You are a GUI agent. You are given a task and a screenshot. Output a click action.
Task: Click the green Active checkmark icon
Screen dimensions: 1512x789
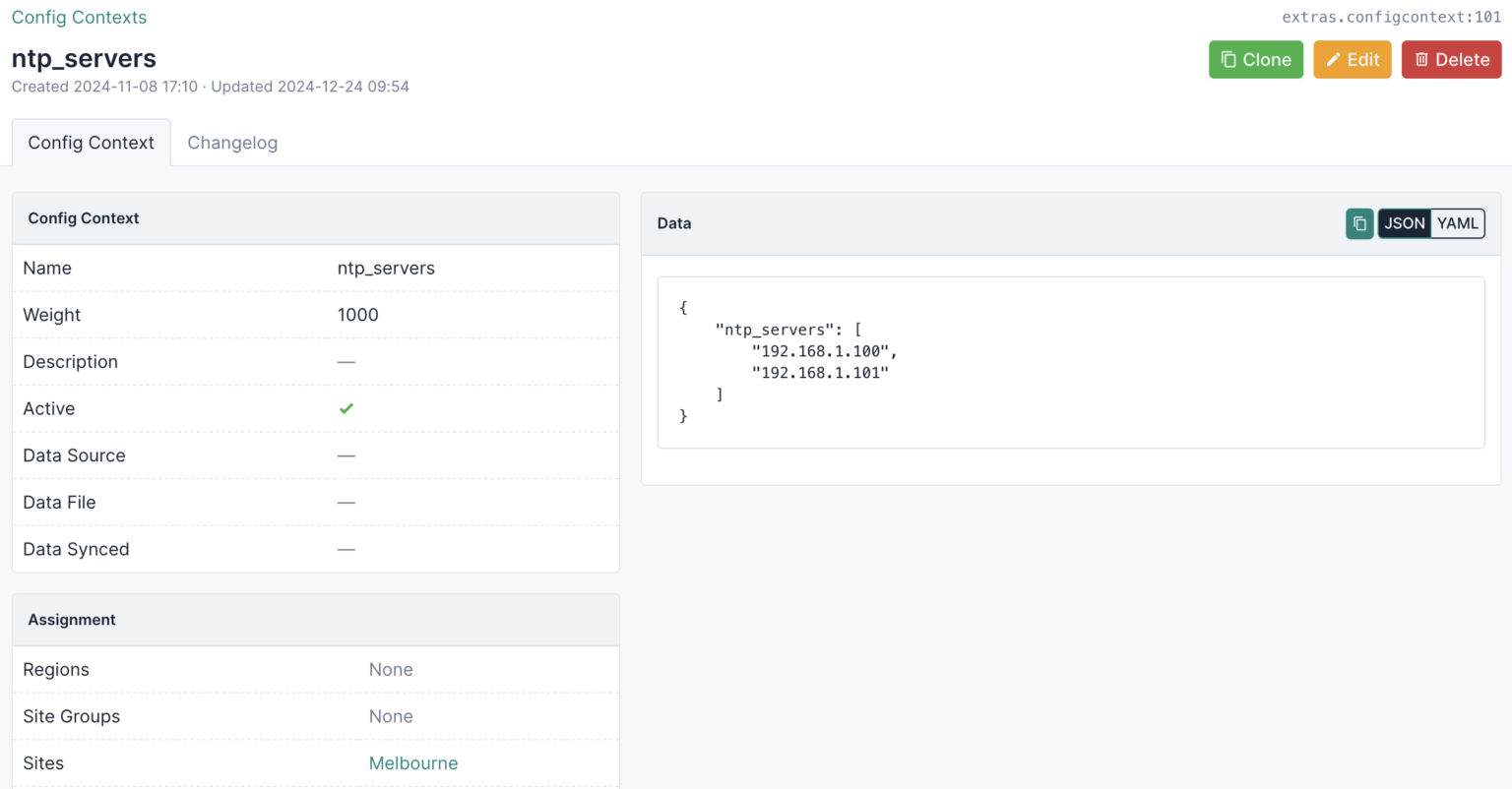[346, 408]
